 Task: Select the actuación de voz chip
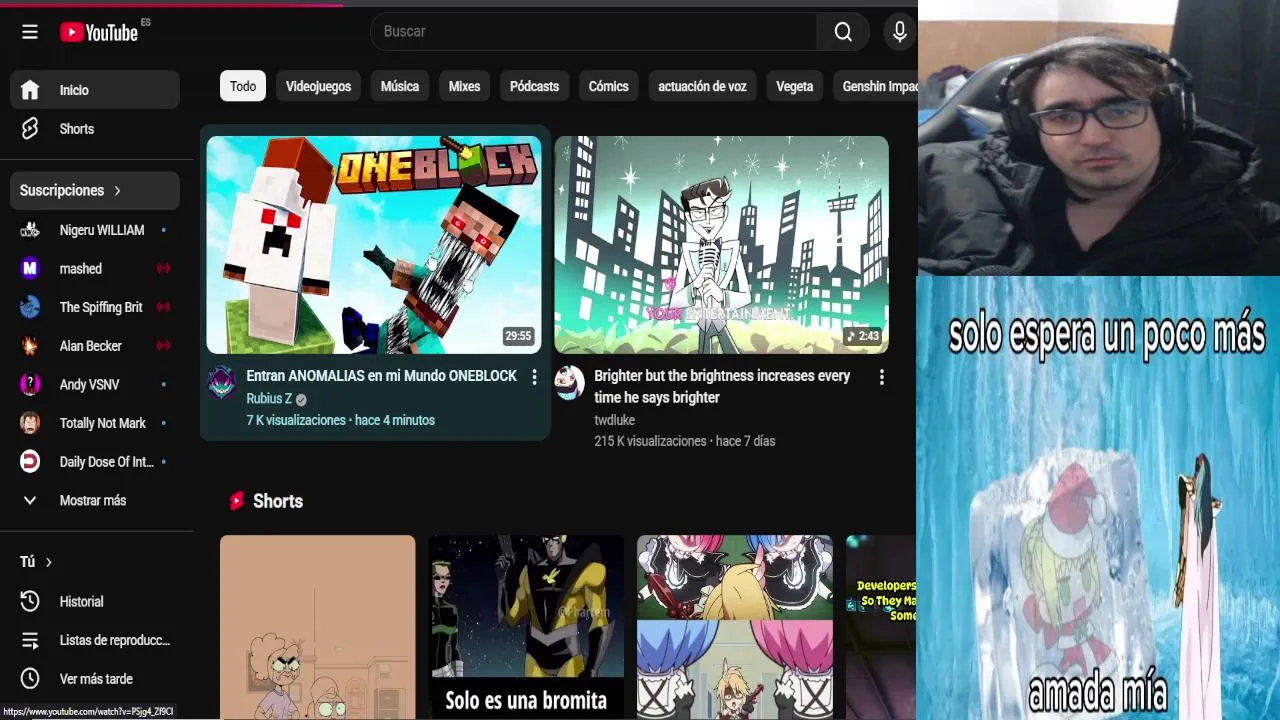(702, 86)
